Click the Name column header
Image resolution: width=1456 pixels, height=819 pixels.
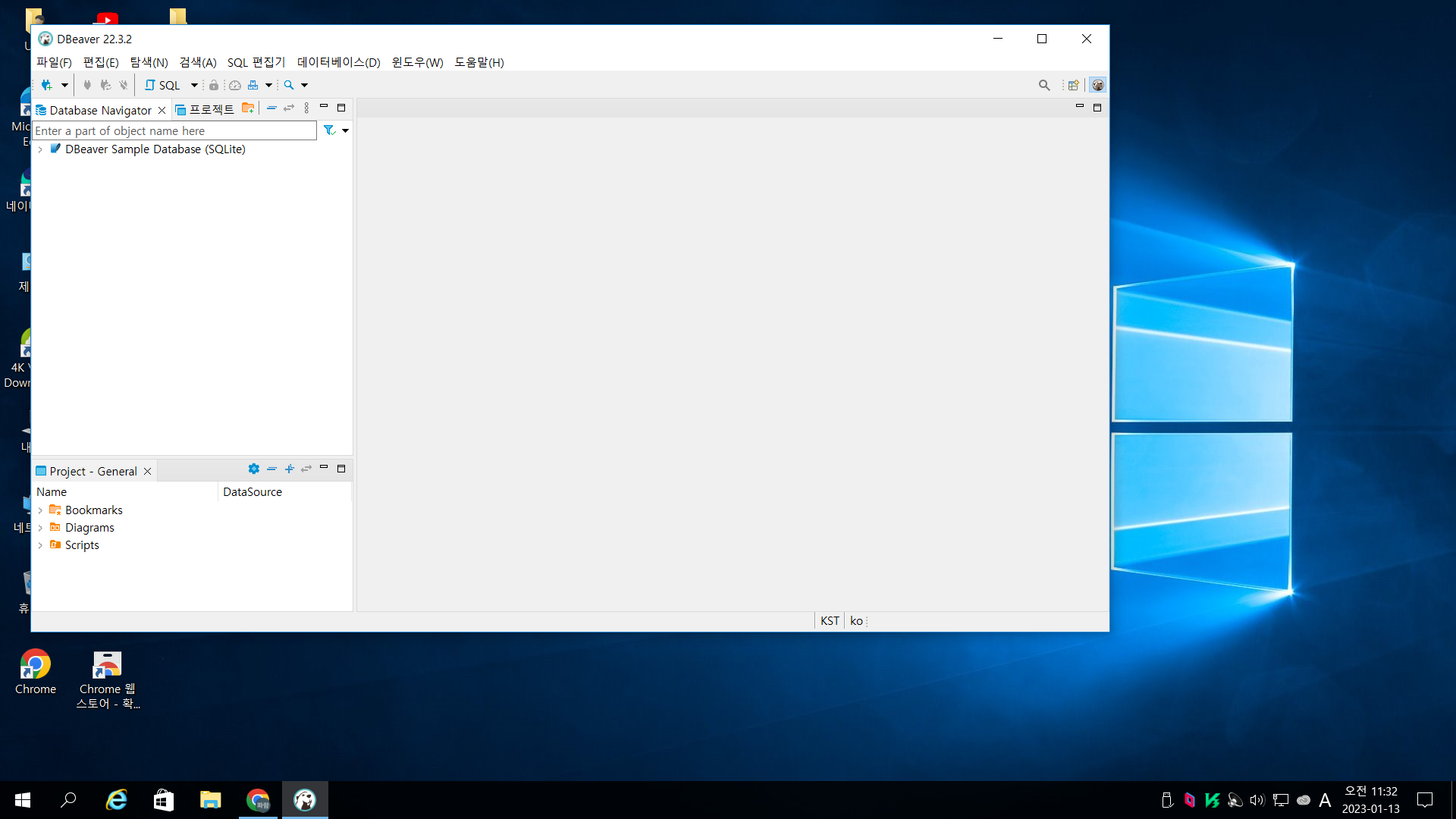pyautogui.click(x=125, y=492)
